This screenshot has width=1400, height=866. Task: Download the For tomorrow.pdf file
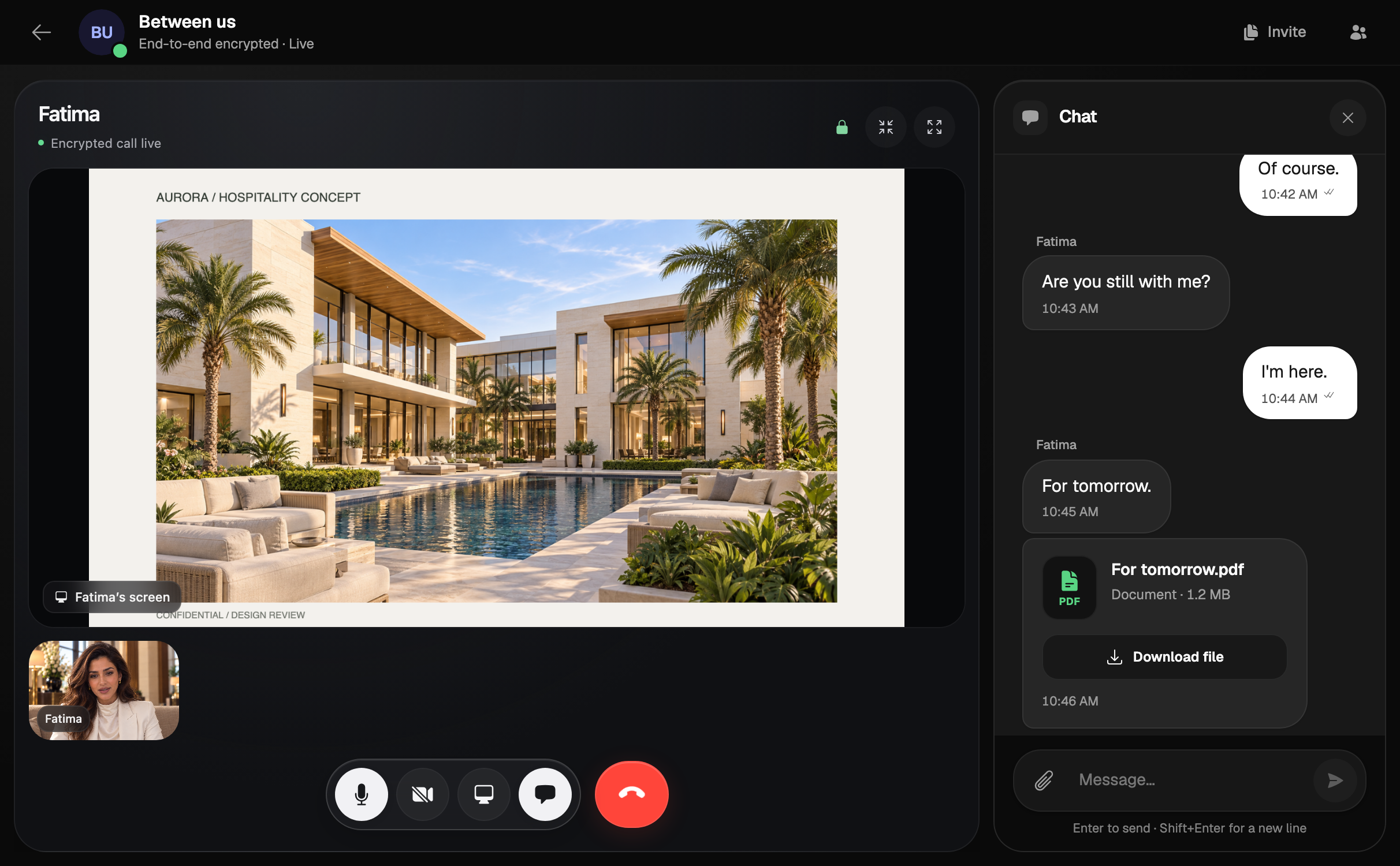tap(1165, 657)
